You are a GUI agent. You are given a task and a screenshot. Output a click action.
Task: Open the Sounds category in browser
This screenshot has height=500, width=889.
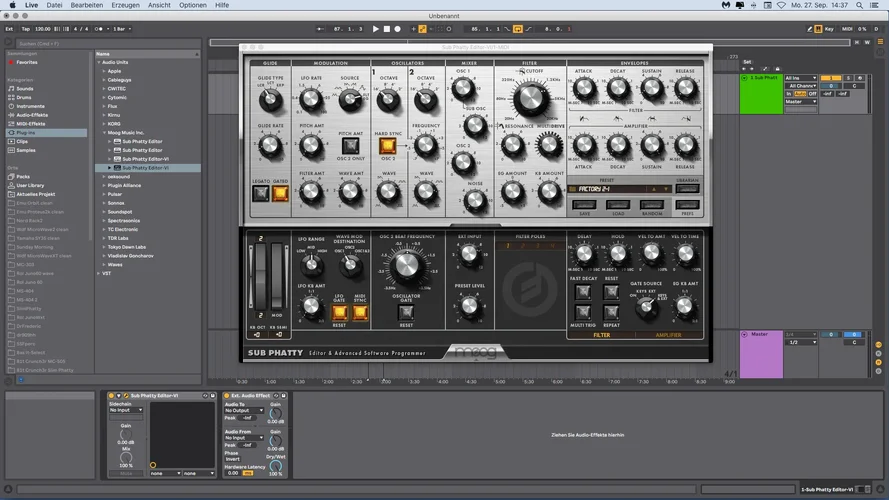25,88
